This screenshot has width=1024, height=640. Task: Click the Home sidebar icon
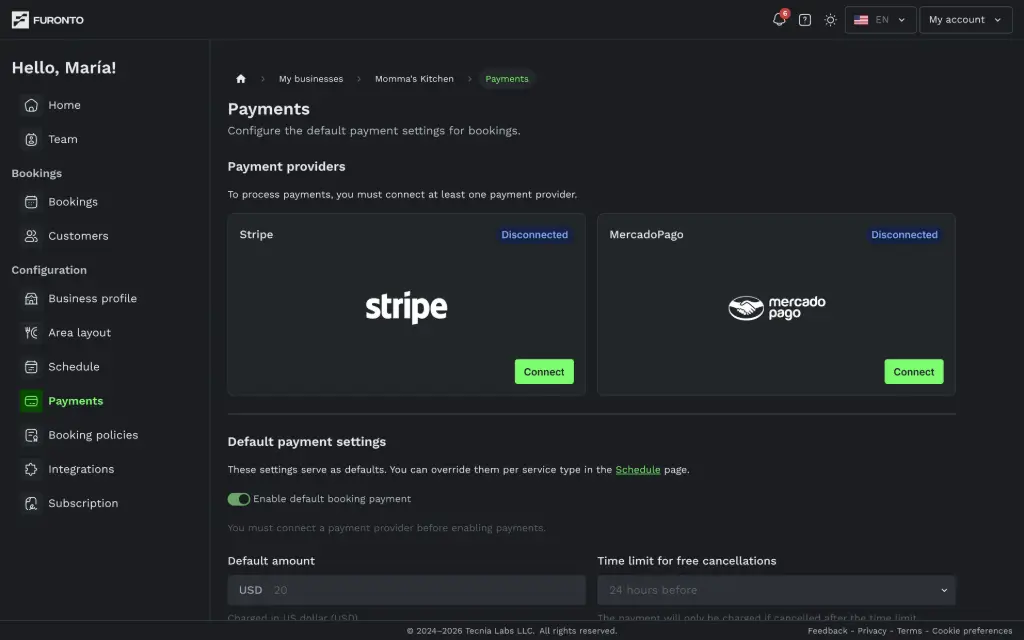[x=31, y=105]
